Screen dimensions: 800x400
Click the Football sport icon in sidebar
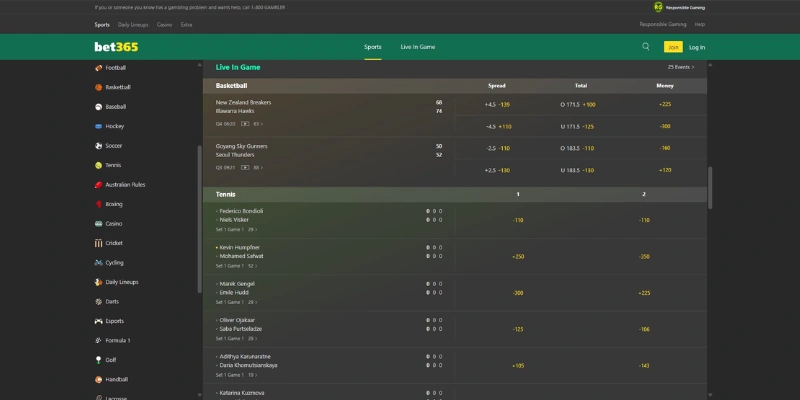[x=98, y=68]
